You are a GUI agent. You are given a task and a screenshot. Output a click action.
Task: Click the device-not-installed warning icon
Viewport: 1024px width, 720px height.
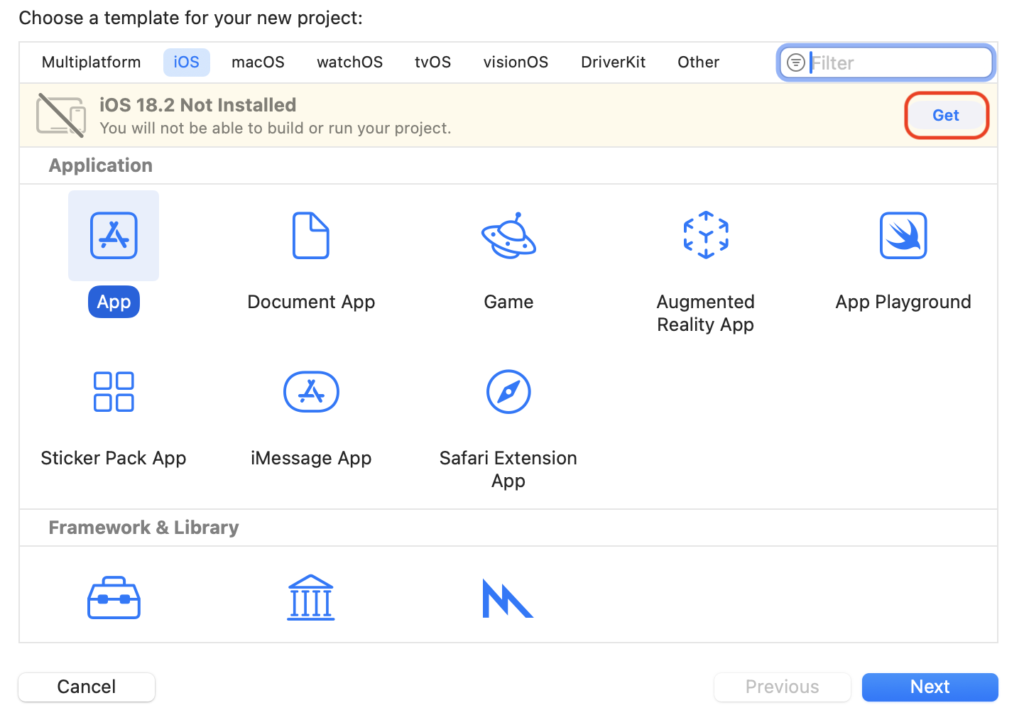[x=61, y=115]
